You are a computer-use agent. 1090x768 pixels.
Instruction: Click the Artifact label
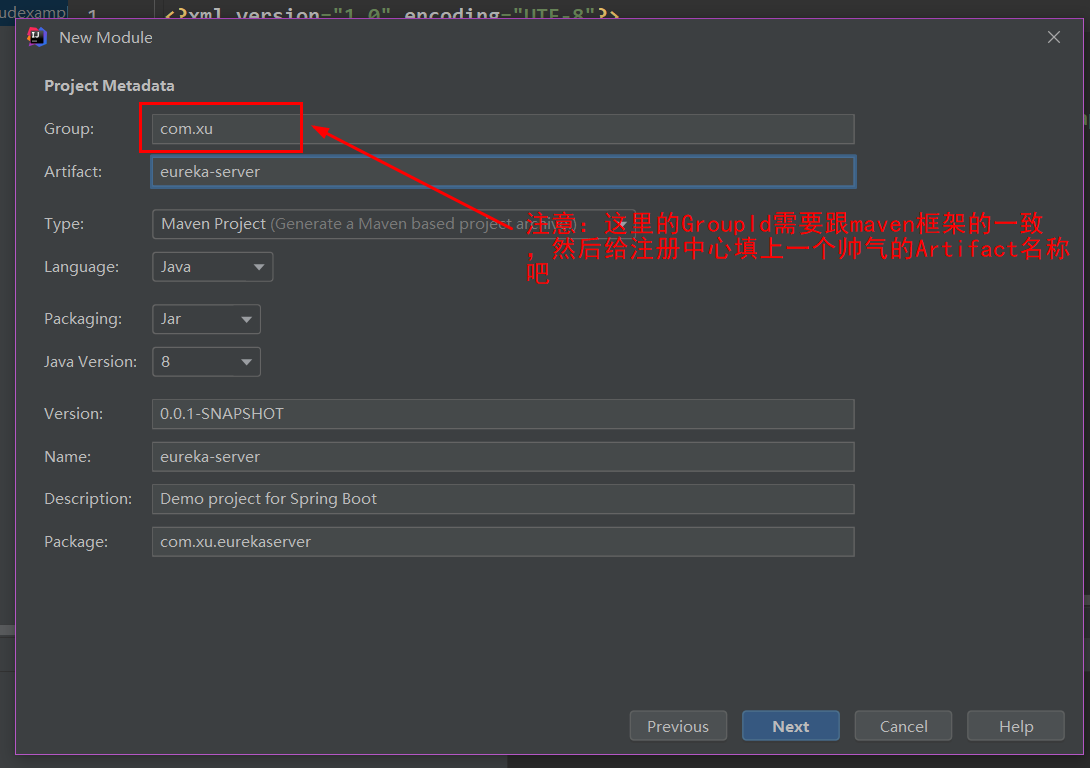[x=73, y=172]
